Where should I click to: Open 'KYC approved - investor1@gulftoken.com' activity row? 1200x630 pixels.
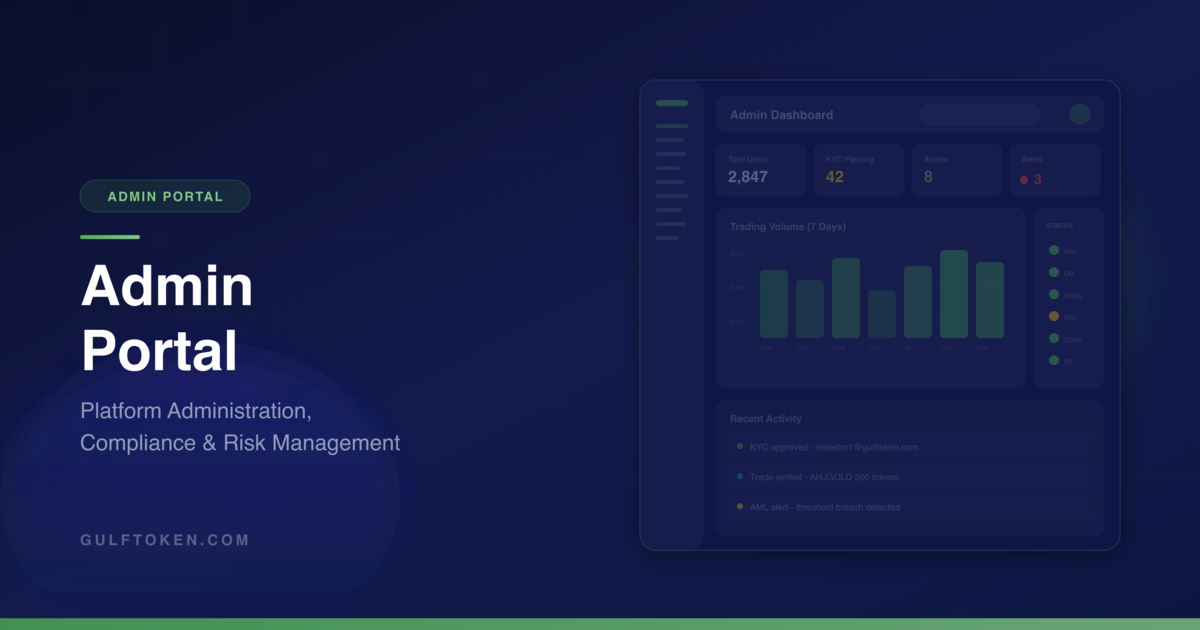910,447
